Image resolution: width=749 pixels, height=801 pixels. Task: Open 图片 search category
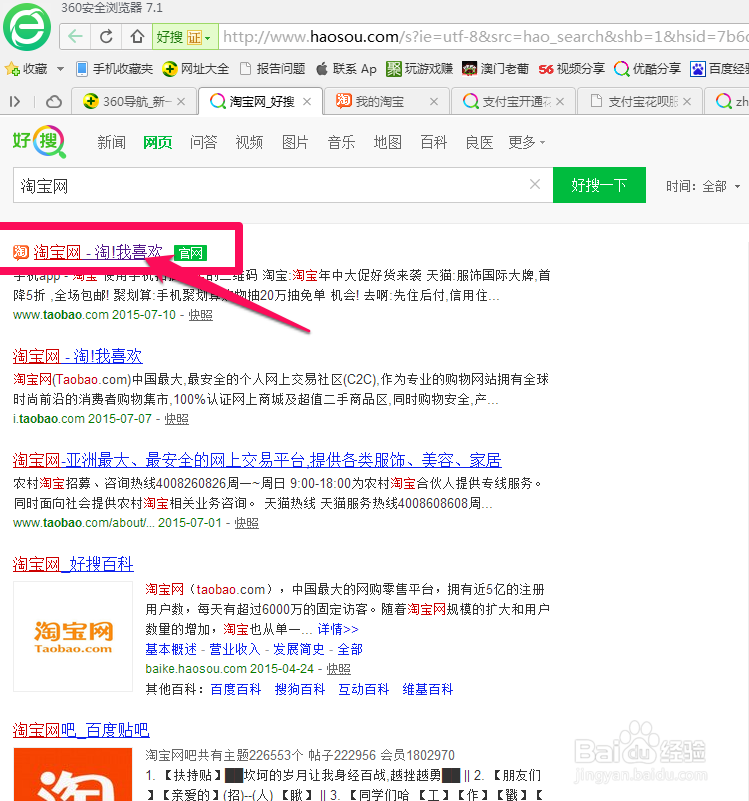click(295, 142)
